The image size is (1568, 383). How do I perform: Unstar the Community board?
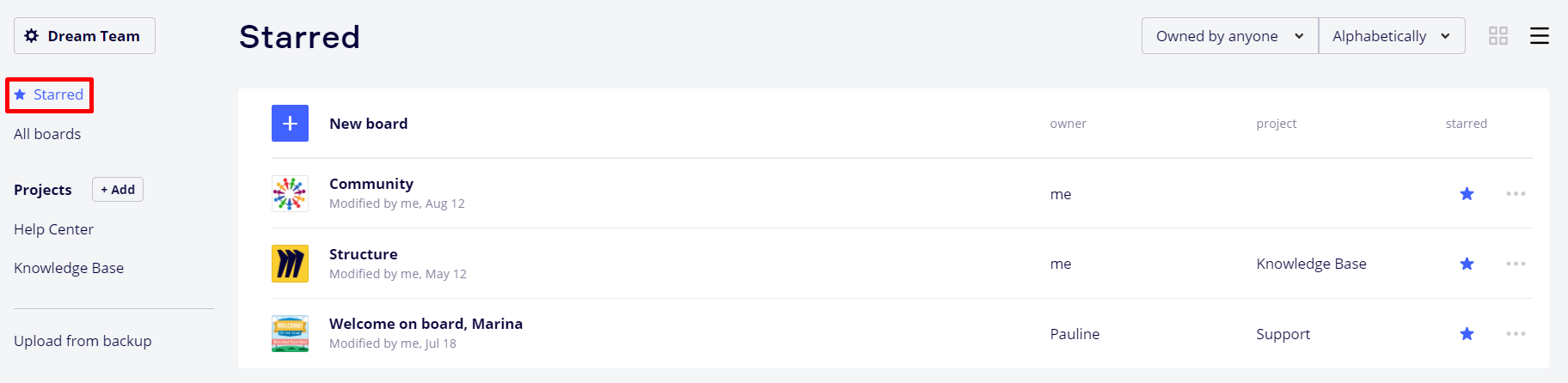tap(1467, 194)
